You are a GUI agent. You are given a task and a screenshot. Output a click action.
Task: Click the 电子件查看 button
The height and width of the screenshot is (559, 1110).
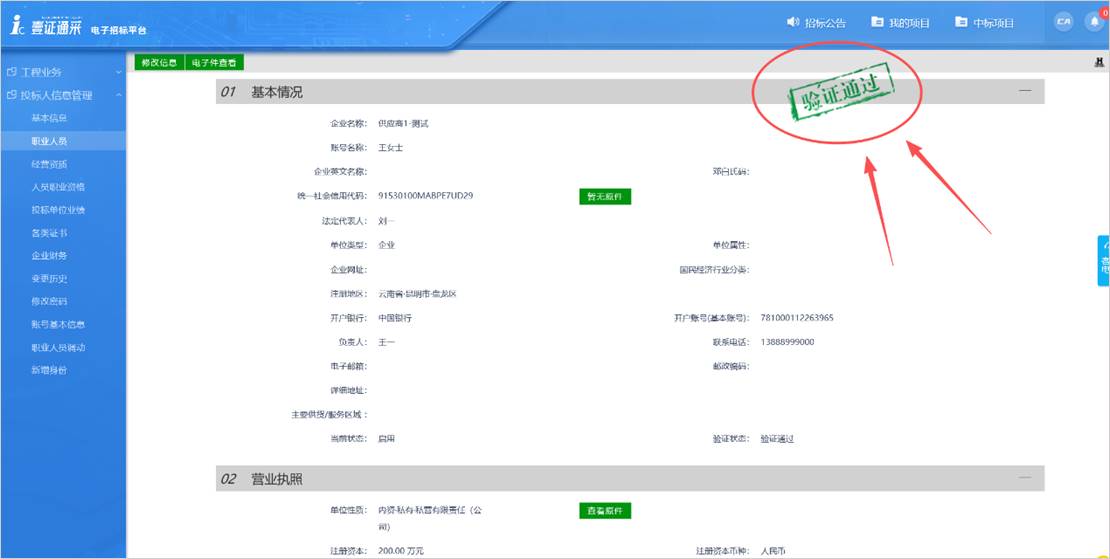[x=213, y=63]
